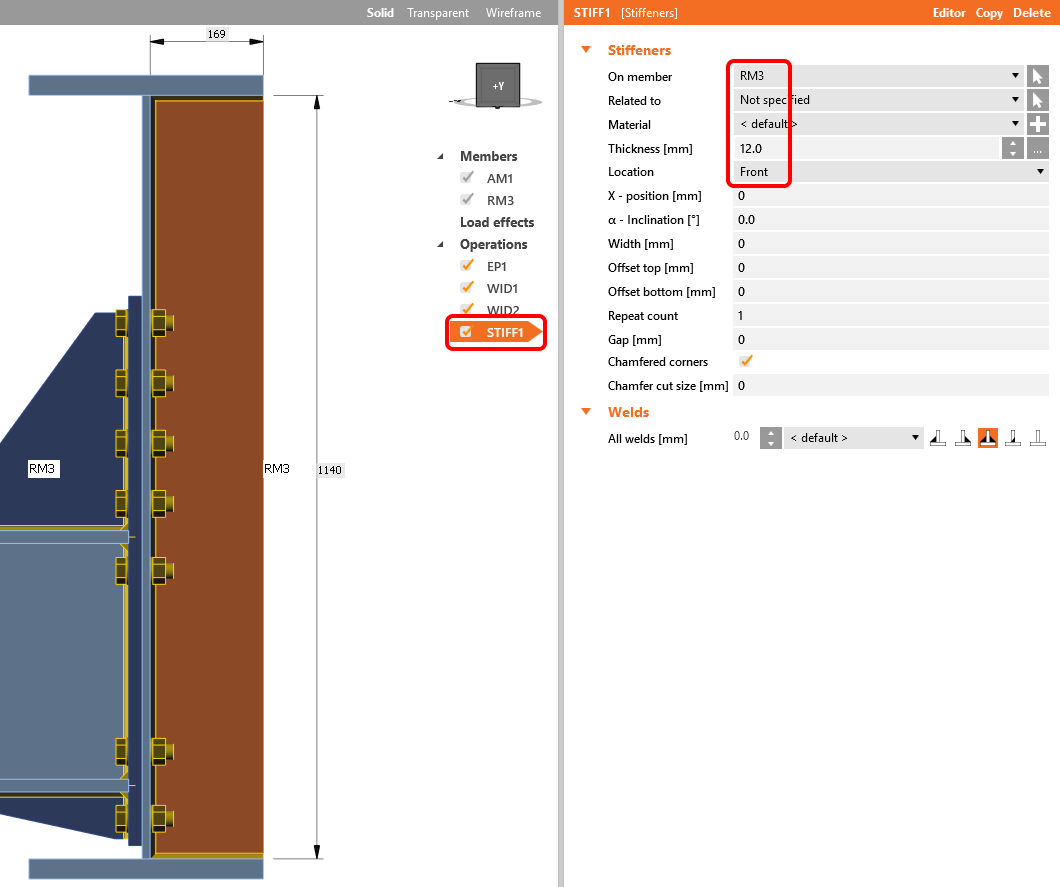This screenshot has width=1060, height=887.
Task: Select the highlighted orange weld type icon
Action: [987, 438]
